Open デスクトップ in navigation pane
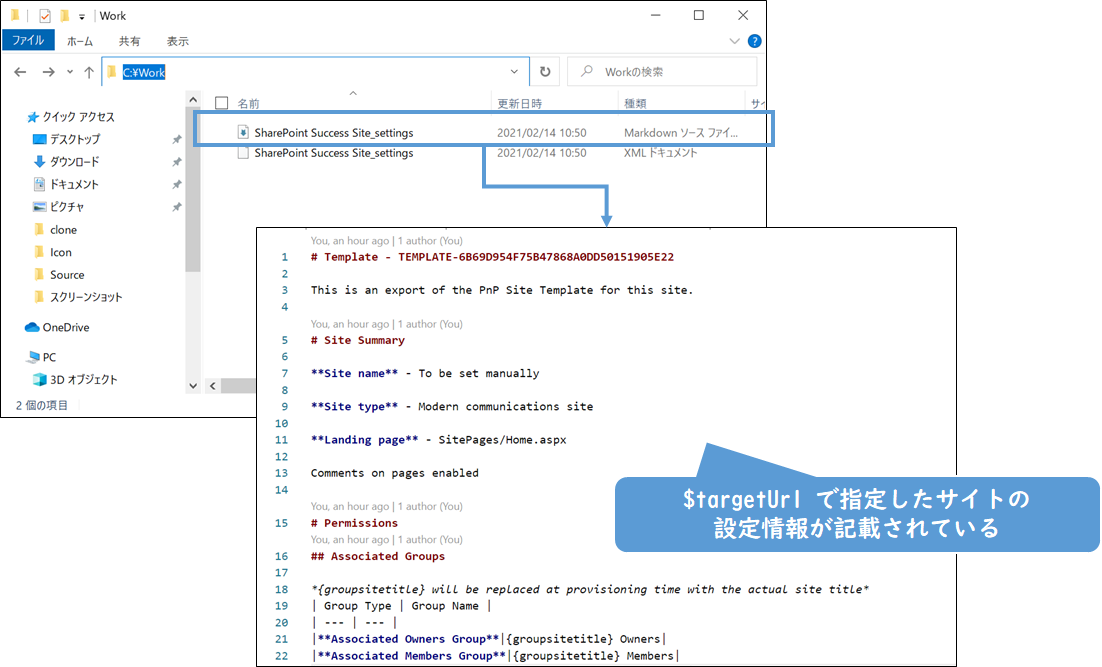Screen dimensions: 1102x667 click(x=74, y=139)
